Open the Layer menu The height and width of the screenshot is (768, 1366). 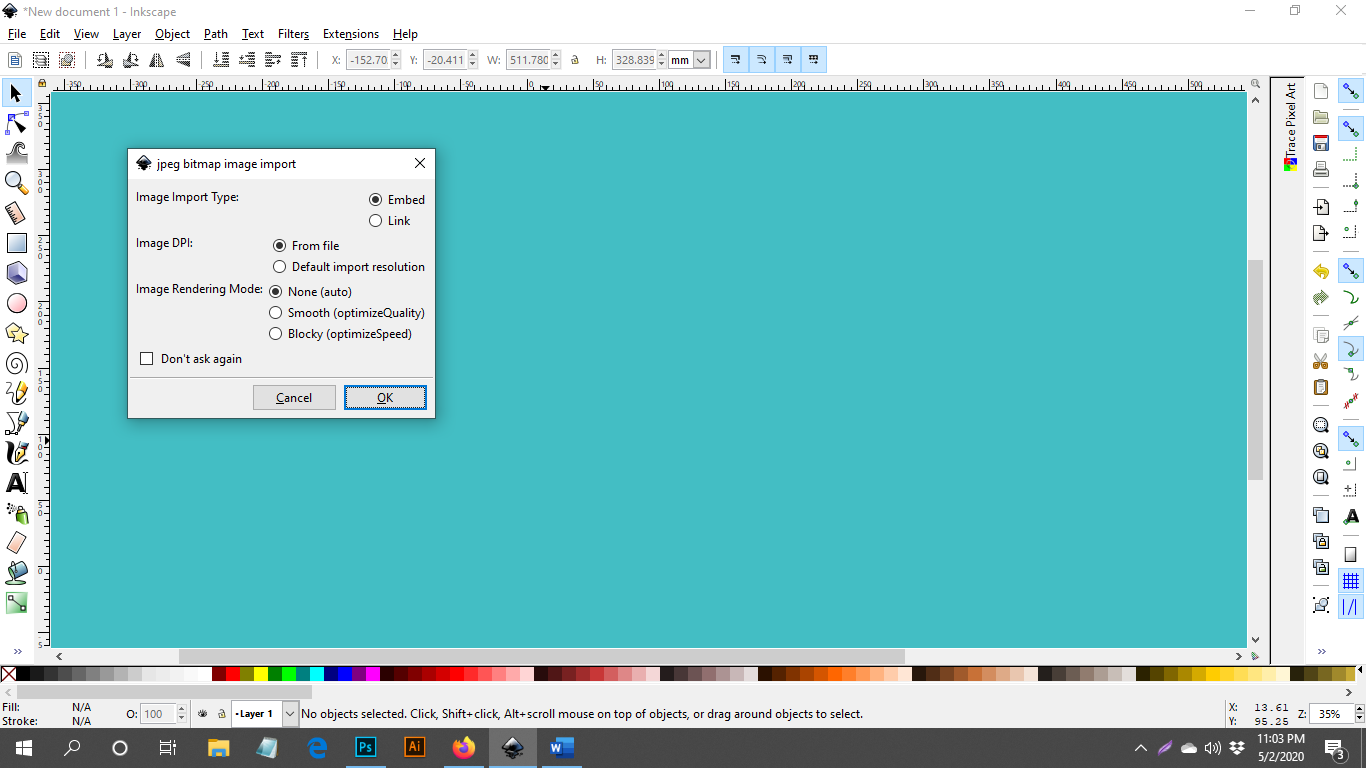tap(127, 34)
